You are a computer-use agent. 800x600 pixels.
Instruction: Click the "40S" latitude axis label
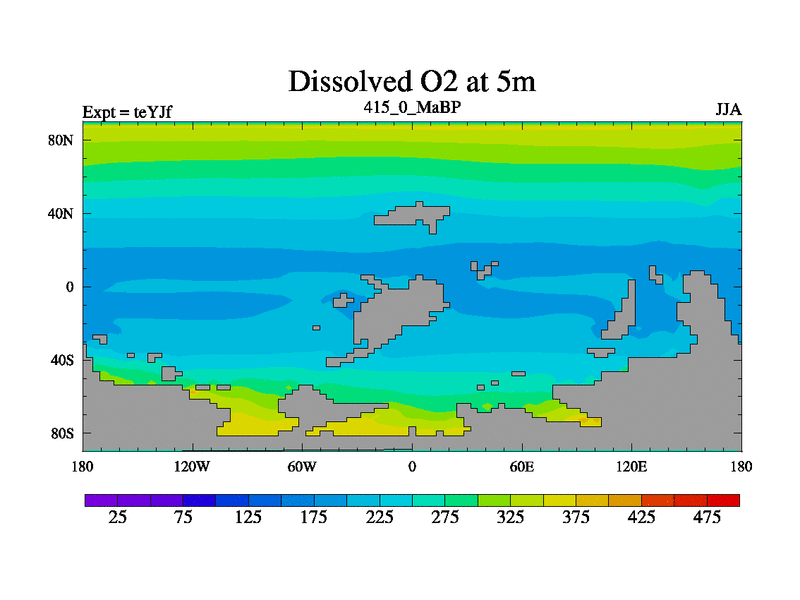[62, 360]
